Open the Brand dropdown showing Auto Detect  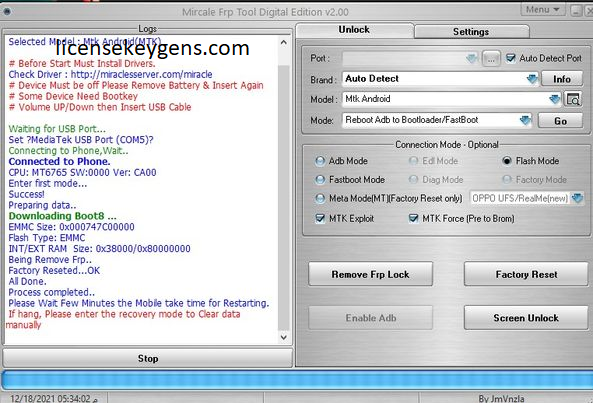[x=532, y=79]
